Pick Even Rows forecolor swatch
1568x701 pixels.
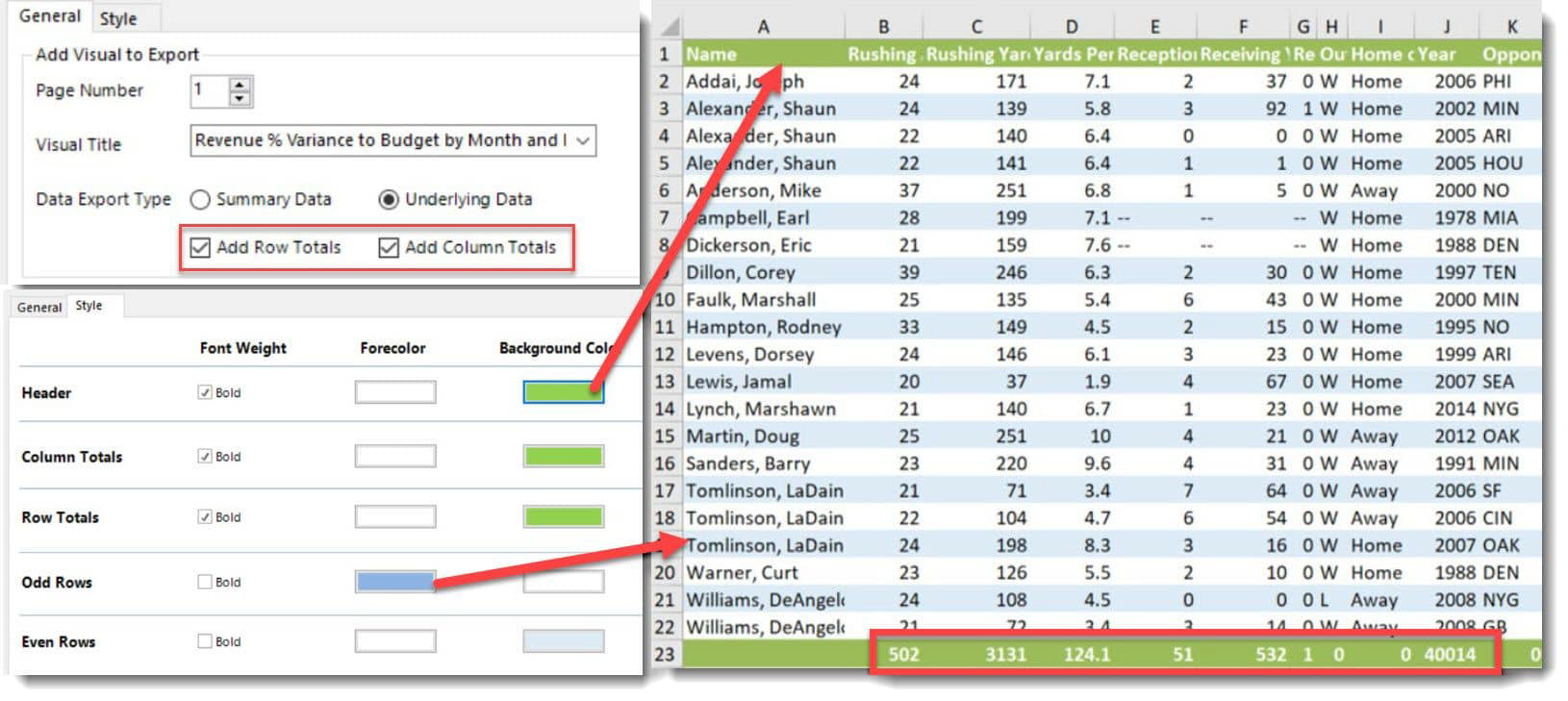tap(395, 641)
